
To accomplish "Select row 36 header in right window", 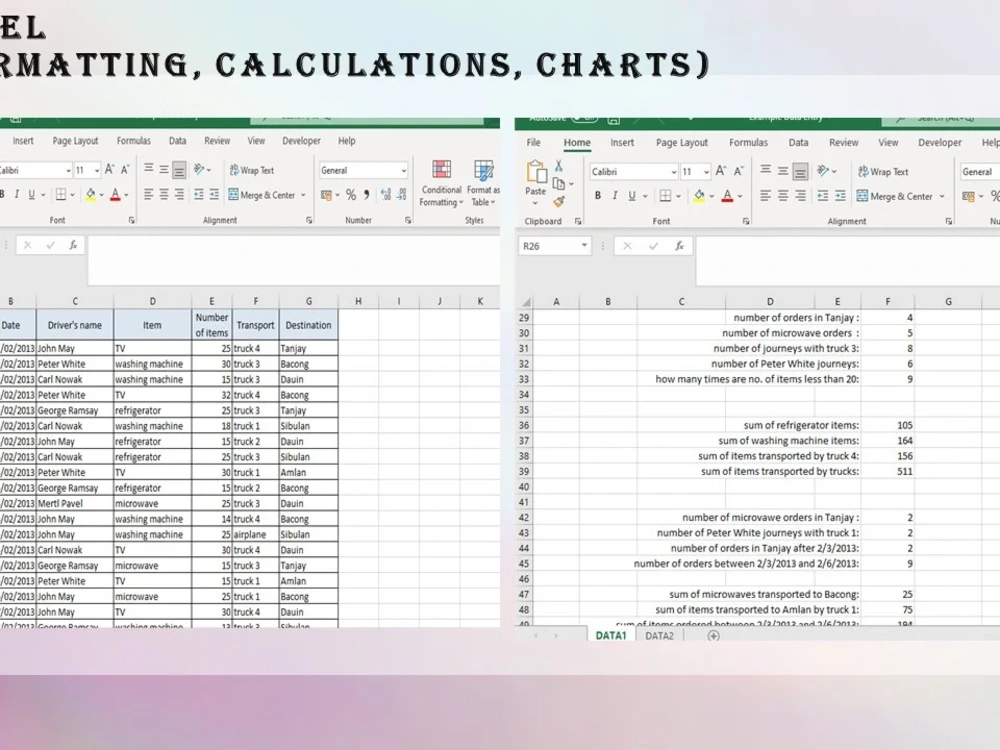I will point(524,425).
